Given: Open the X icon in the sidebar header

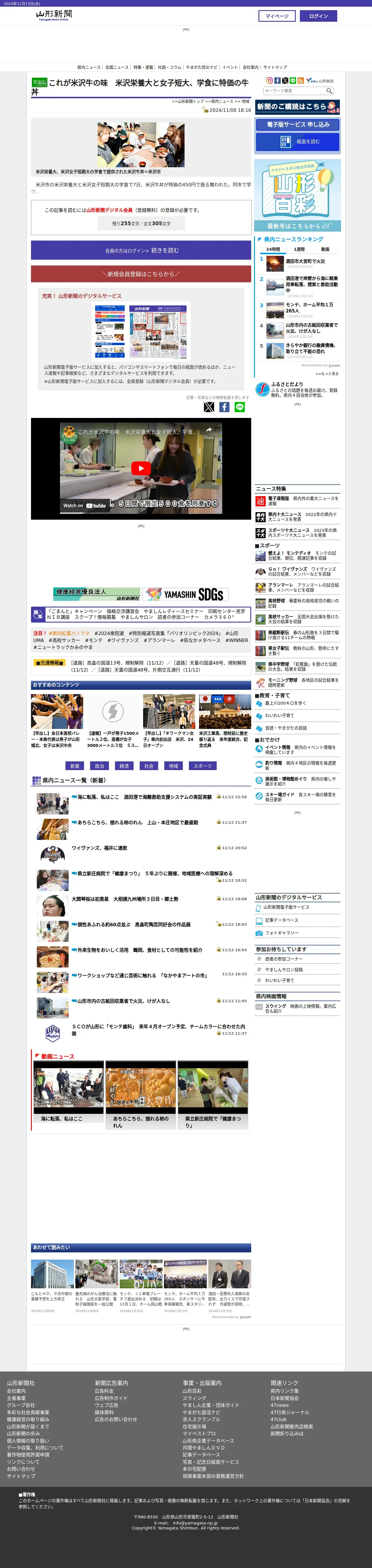Looking at the screenshot, I should point(285,80).
